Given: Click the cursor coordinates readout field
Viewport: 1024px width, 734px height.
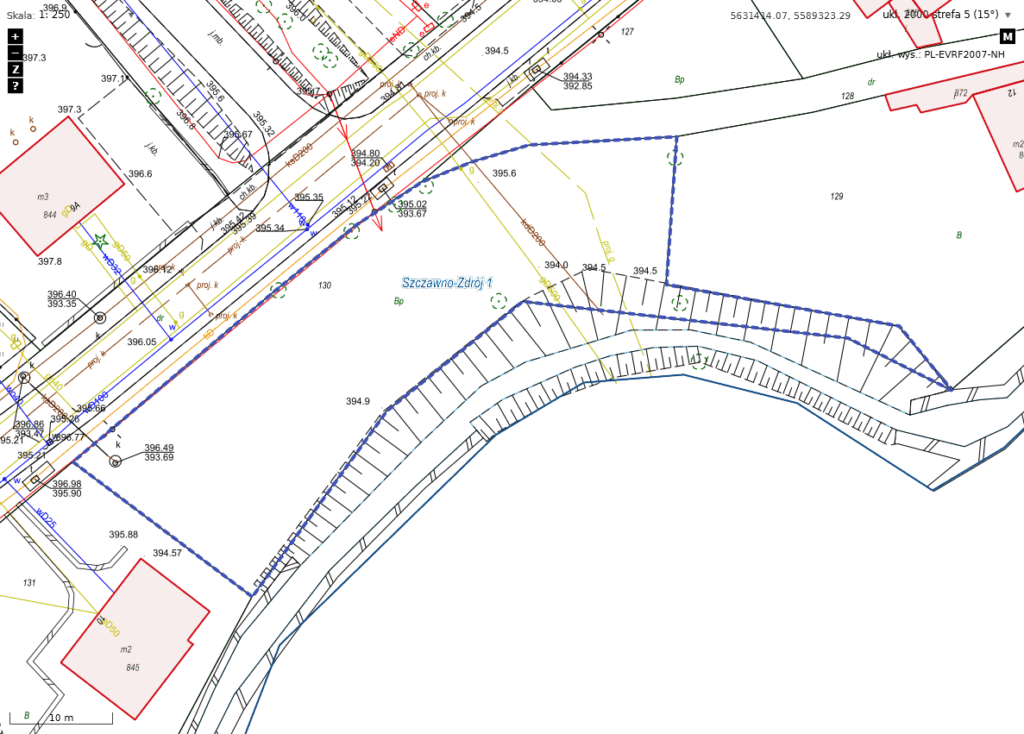Looking at the screenshot, I should (x=790, y=16).
